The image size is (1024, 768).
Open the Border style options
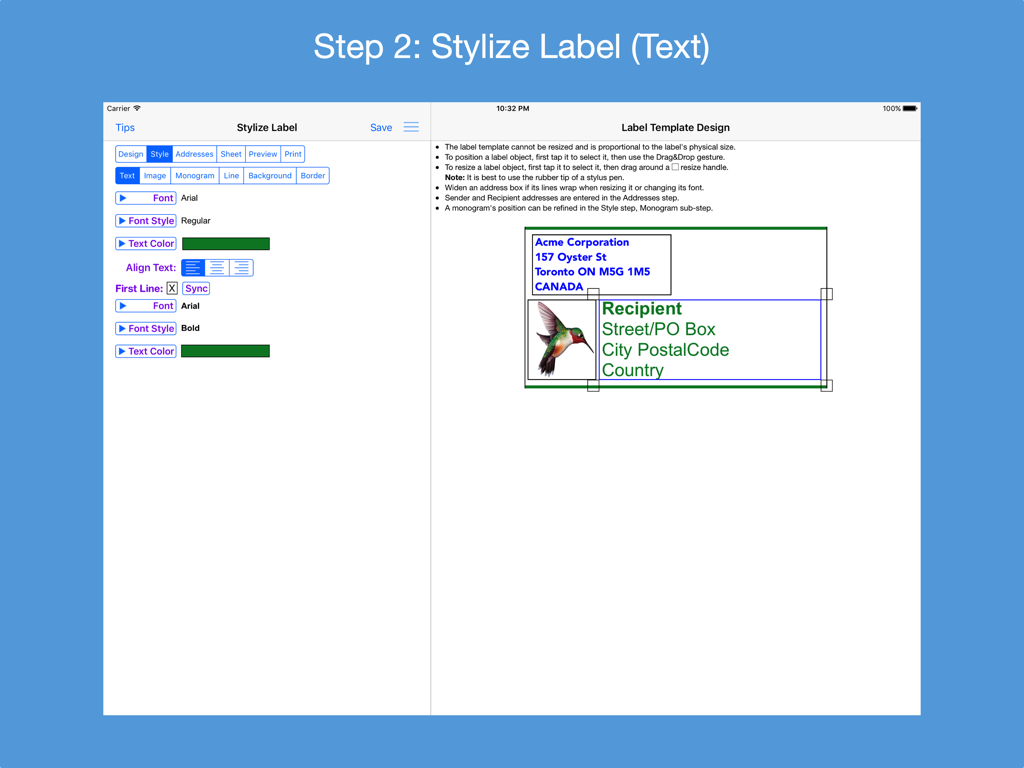(x=312, y=175)
